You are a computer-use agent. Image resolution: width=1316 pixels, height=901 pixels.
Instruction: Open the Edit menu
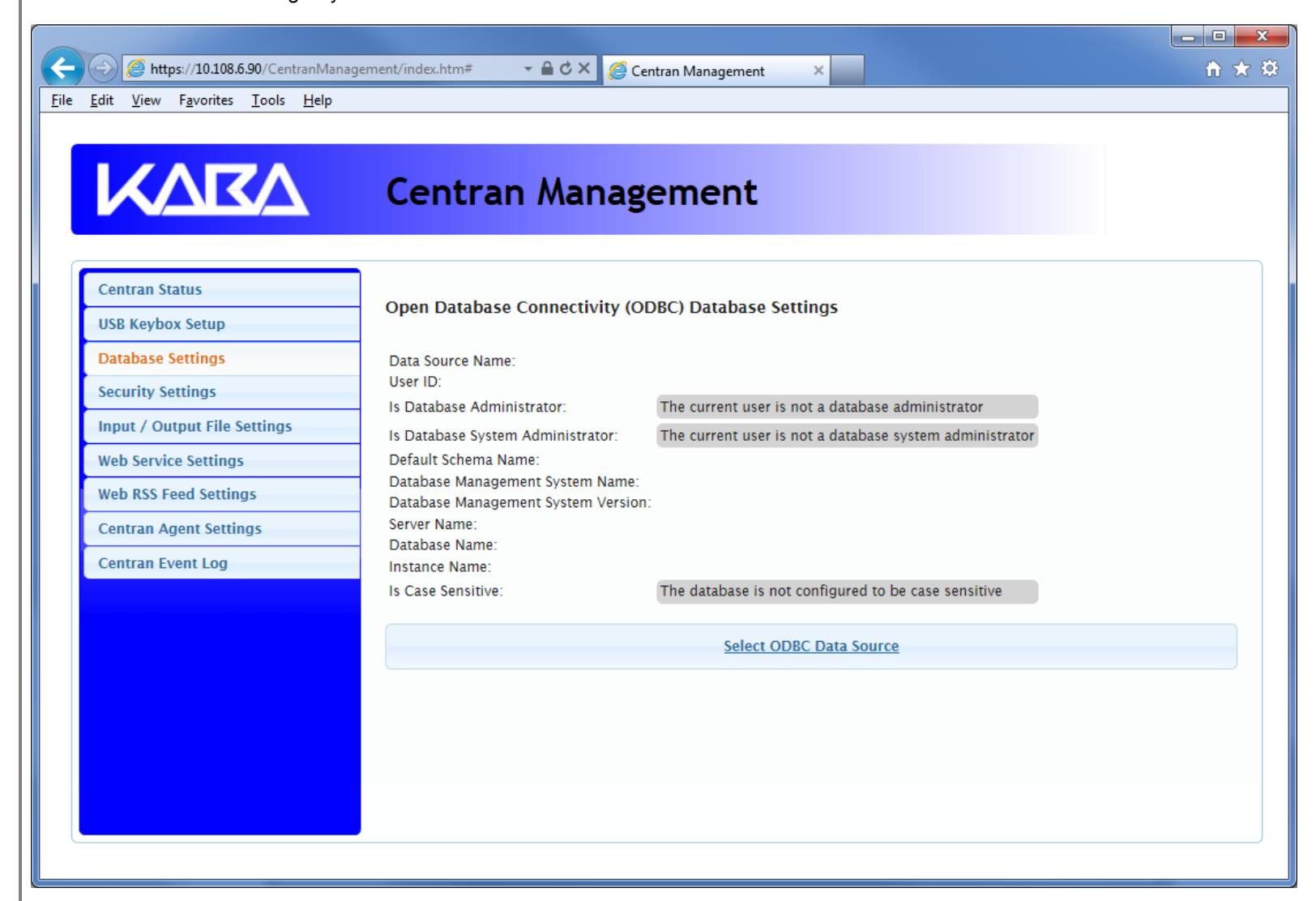[101, 100]
